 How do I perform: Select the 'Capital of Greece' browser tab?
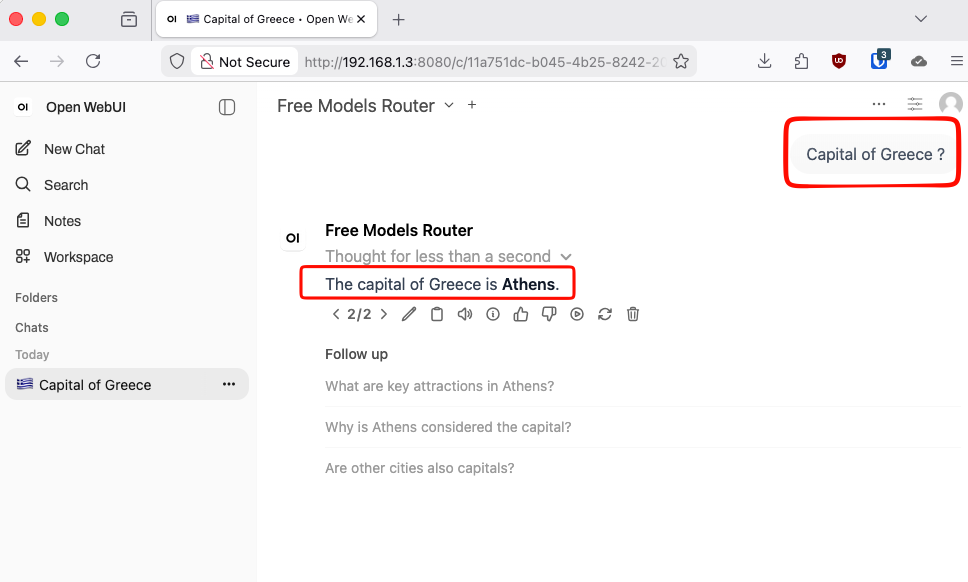click(266, 19)
